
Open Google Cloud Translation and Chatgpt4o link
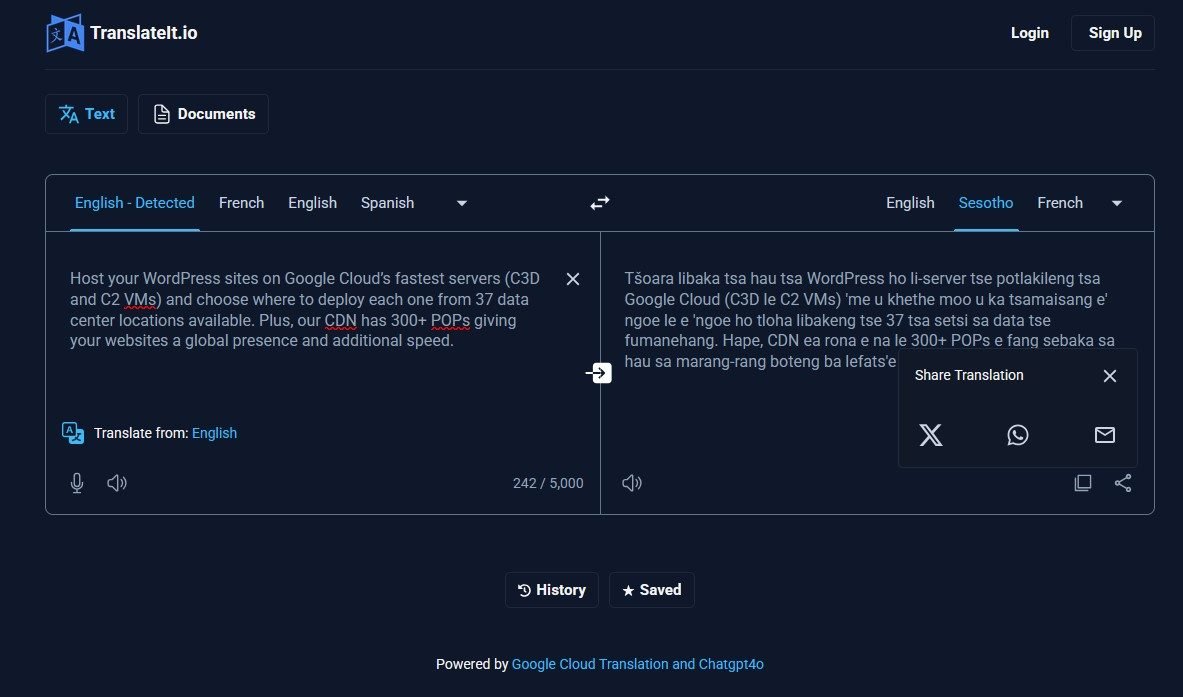(638, 664)
